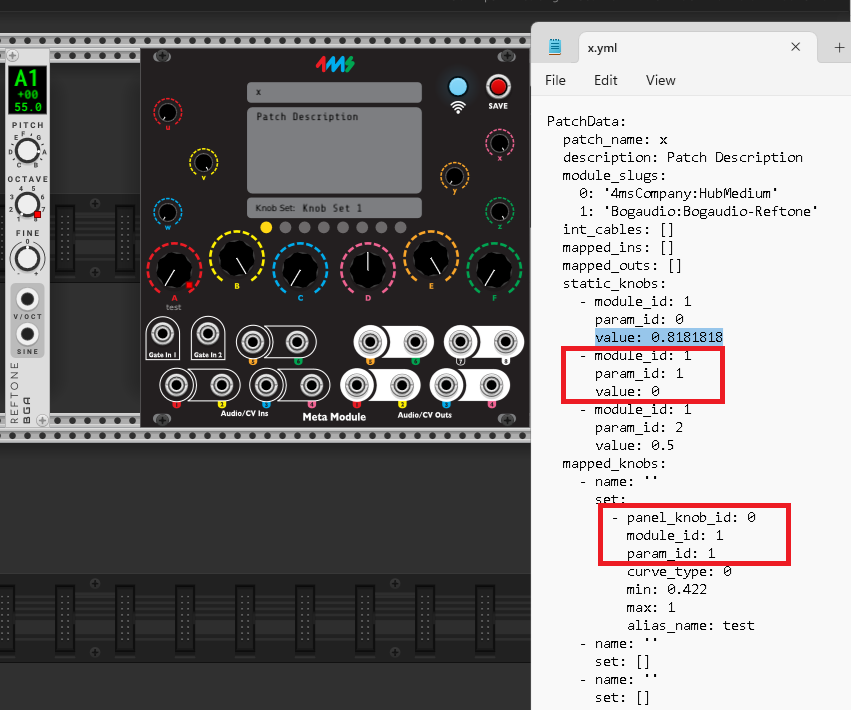Select the yellow first knob set button
The width and height of the screenshot is (851, 710).
(266, 228)
